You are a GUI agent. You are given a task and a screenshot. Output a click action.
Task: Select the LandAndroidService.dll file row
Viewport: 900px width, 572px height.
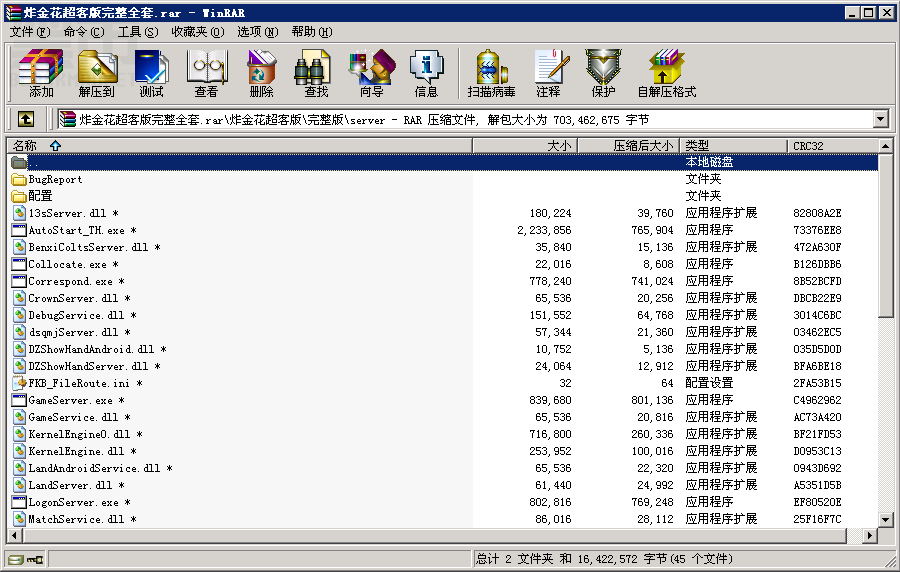443,468
